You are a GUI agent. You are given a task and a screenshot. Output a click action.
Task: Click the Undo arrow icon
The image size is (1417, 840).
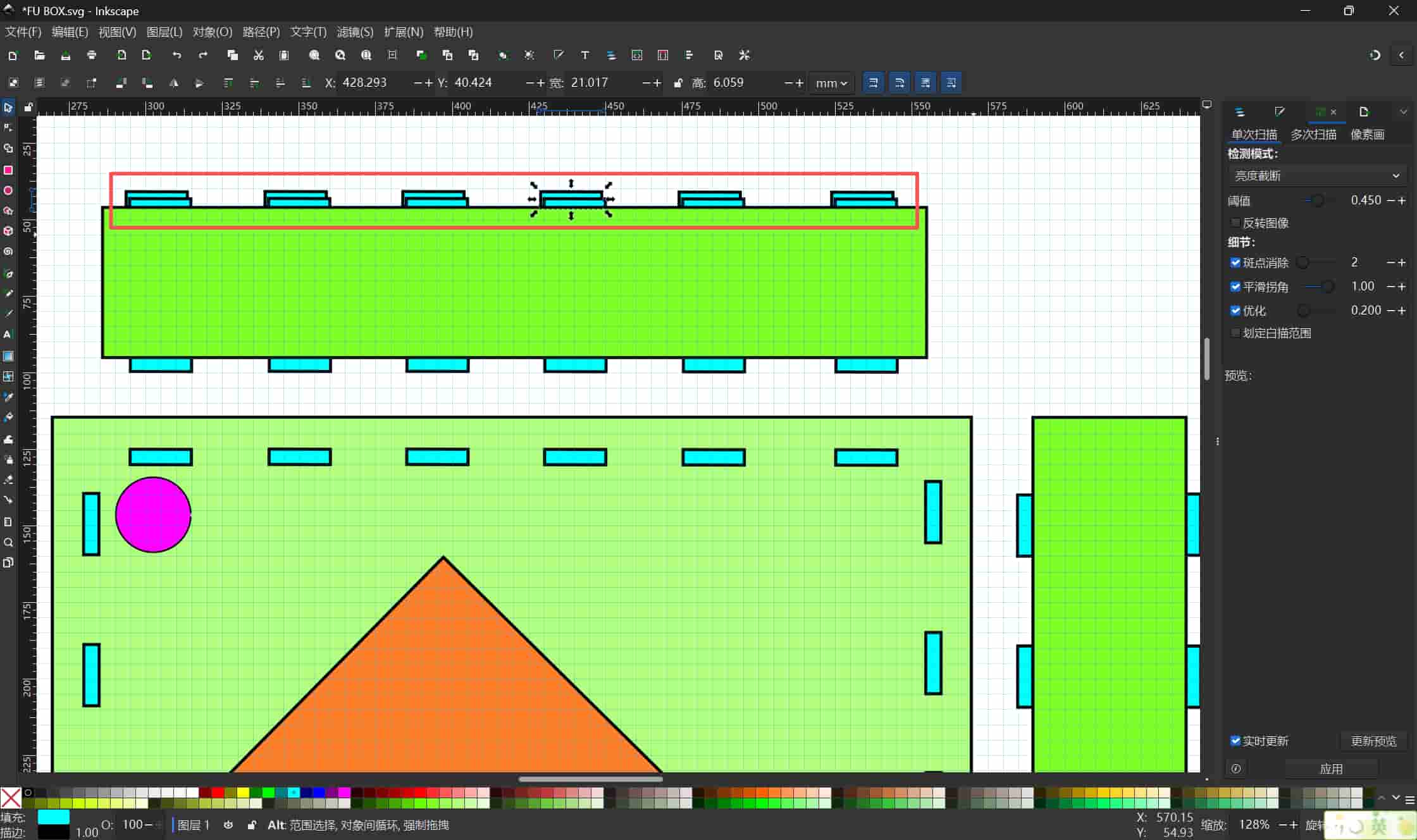[x=176, y=56]
